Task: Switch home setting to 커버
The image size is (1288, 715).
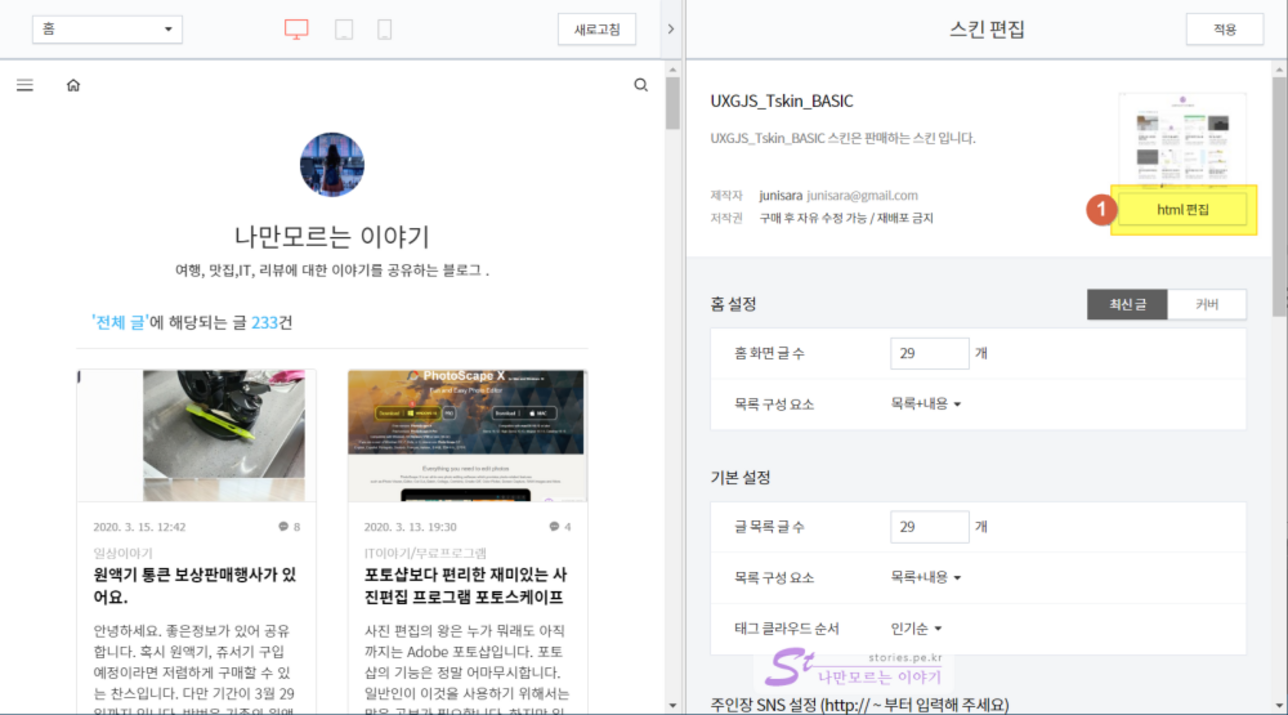Action: pos(1207,305)
